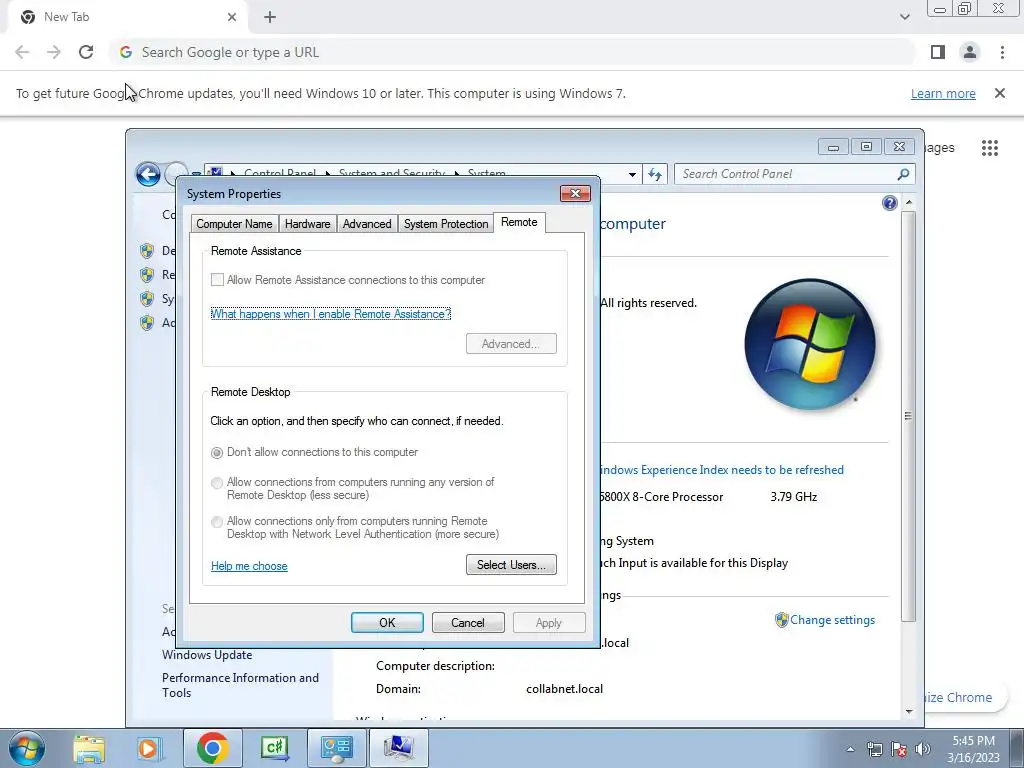Viewport: 1024px width, 768px height.
Task: Open Chrome three-dot menu
Action: pyautogui.click(x=1002, y=52)
